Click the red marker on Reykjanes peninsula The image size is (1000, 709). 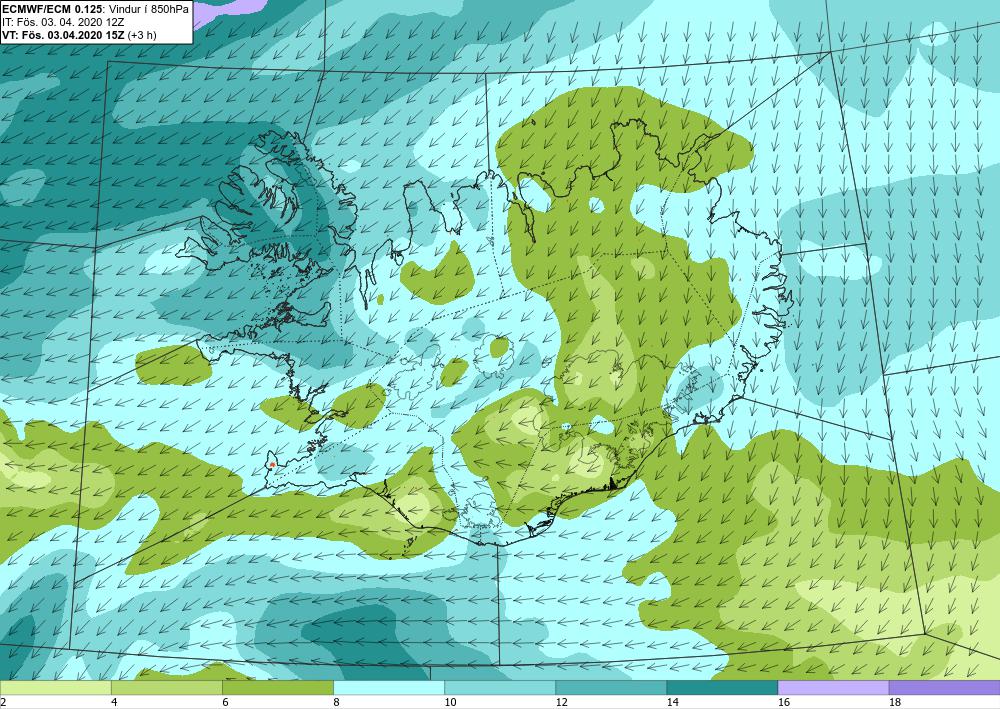point(272,464)
